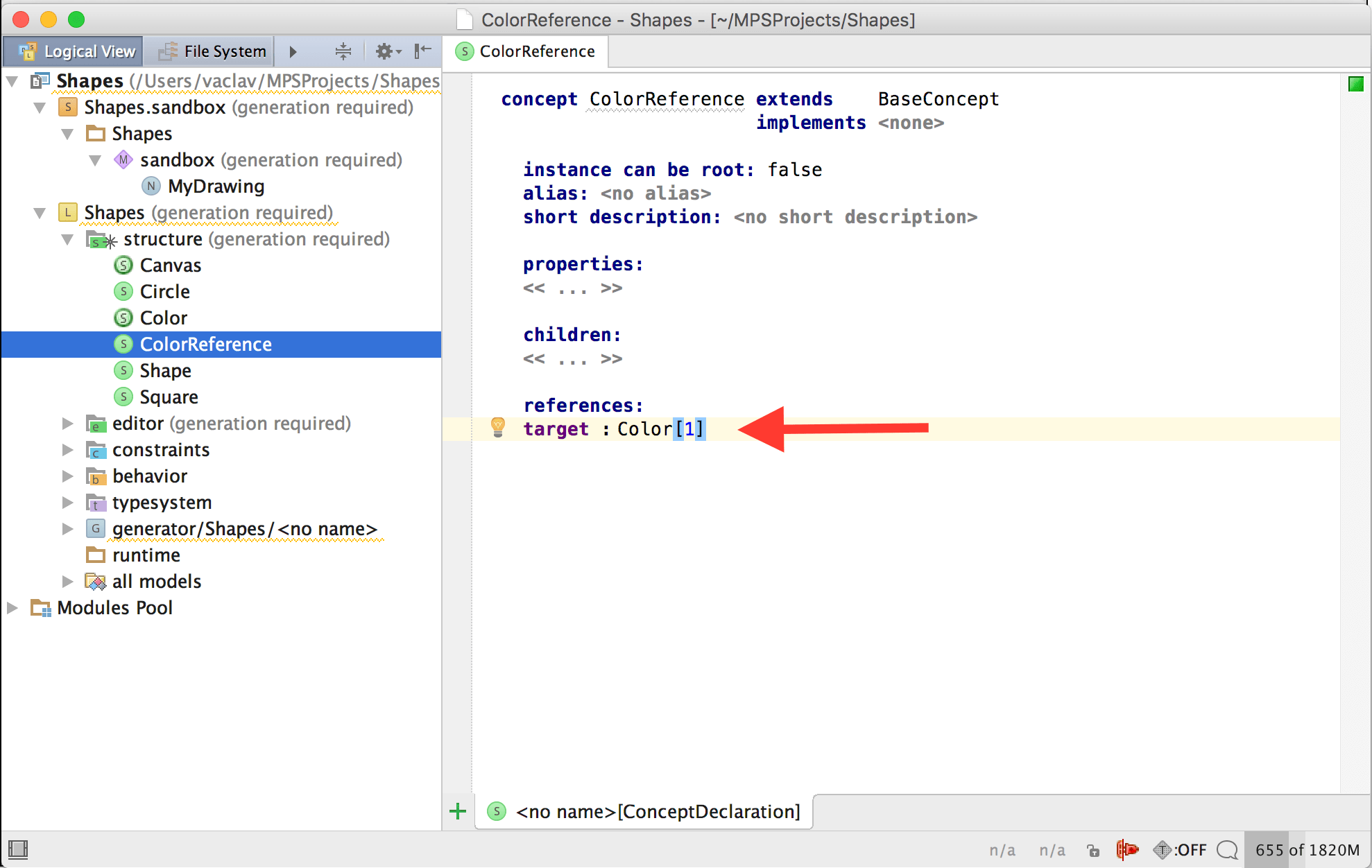This screenshot has height=868, width=1372.
Task: Click the intention lightbulb icon
Action: [497, 427]
